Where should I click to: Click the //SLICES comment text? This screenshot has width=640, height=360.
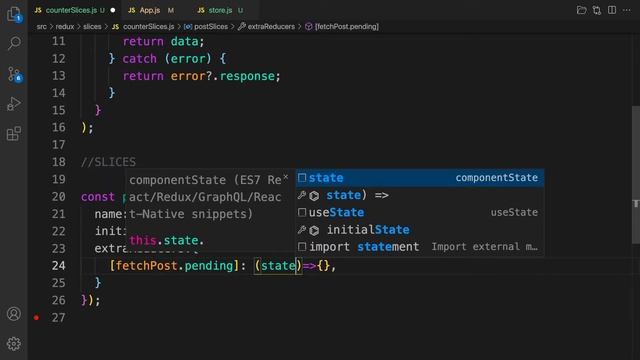[x=108, y=162]
